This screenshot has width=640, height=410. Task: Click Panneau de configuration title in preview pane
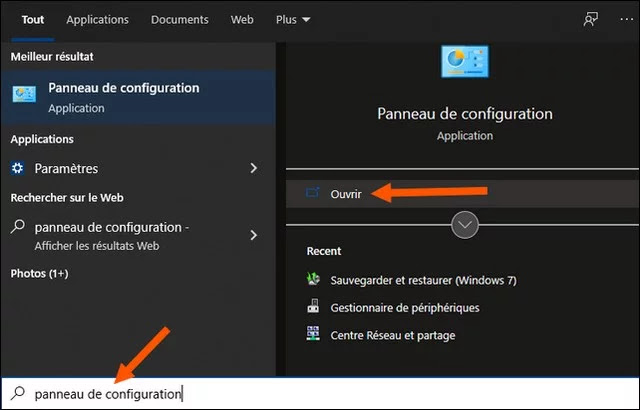[465, 113]
